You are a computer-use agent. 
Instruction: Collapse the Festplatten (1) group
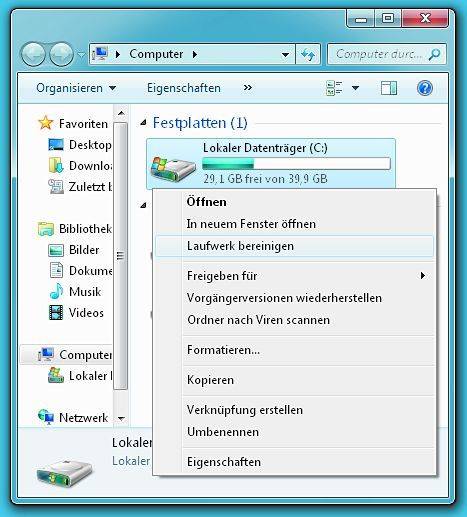click(x=144, y=123)
